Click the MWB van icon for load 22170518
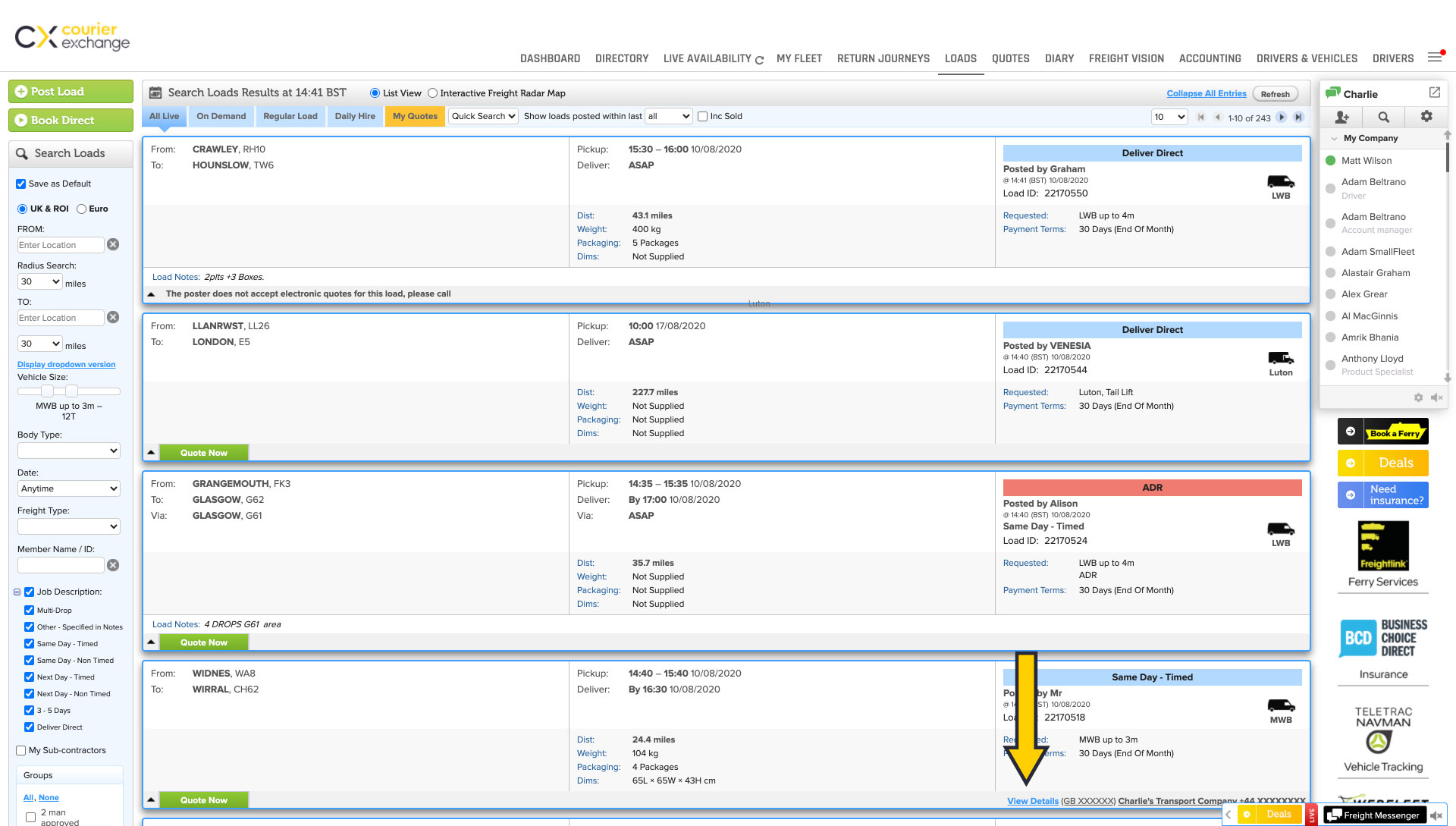1456x826 pixels. tap(1281, 705)
